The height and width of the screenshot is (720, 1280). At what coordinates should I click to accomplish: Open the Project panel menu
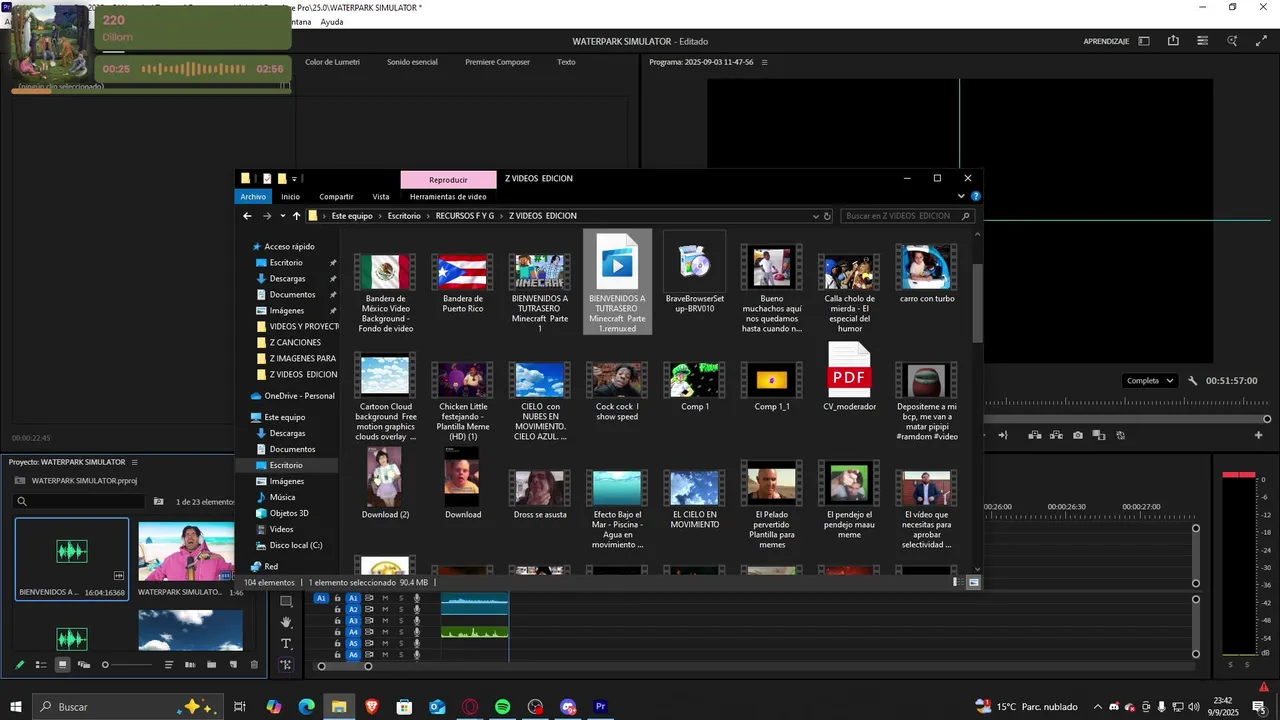pos(134,462)
